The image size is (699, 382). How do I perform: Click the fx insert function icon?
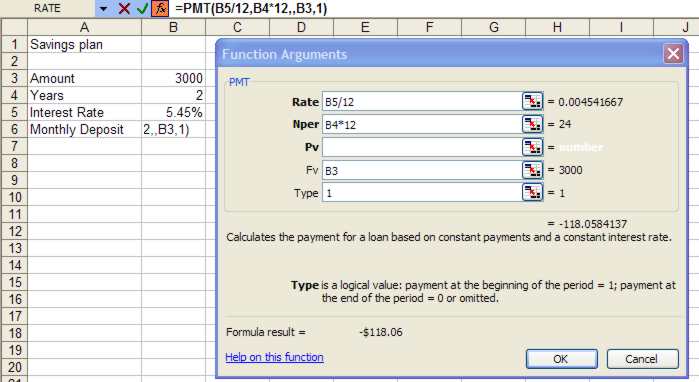click(x=160, y=8)
